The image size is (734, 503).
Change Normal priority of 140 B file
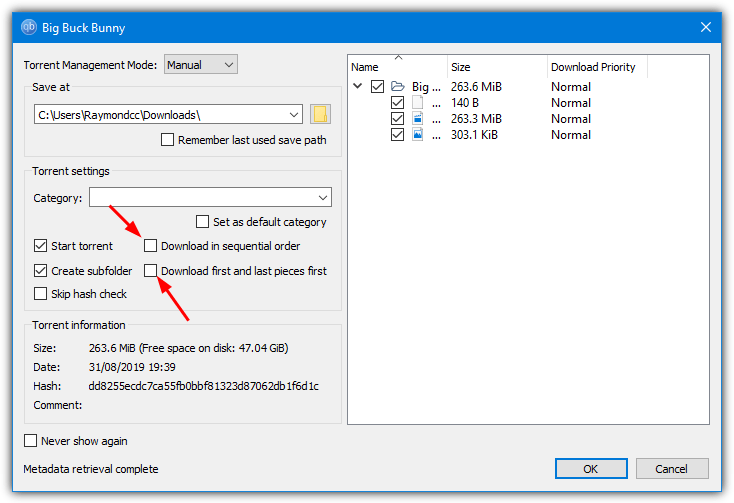coord(571,102)
